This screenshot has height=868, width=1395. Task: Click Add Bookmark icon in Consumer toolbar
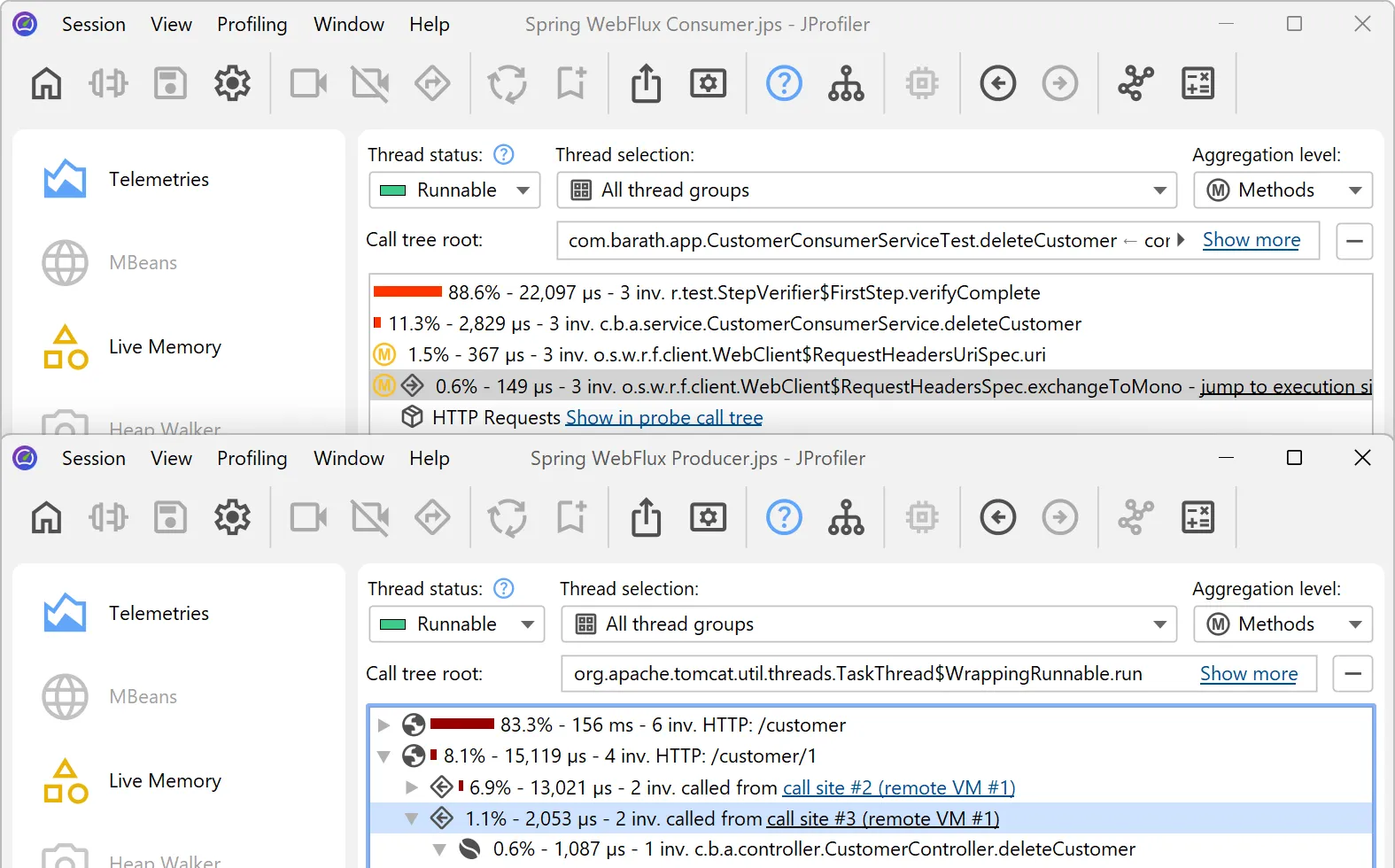point(571,84)
